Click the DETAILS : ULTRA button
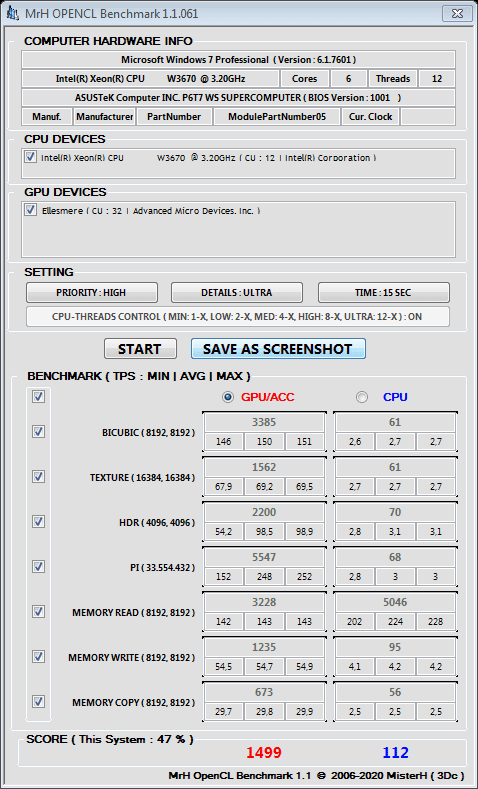 click(236, 292)
